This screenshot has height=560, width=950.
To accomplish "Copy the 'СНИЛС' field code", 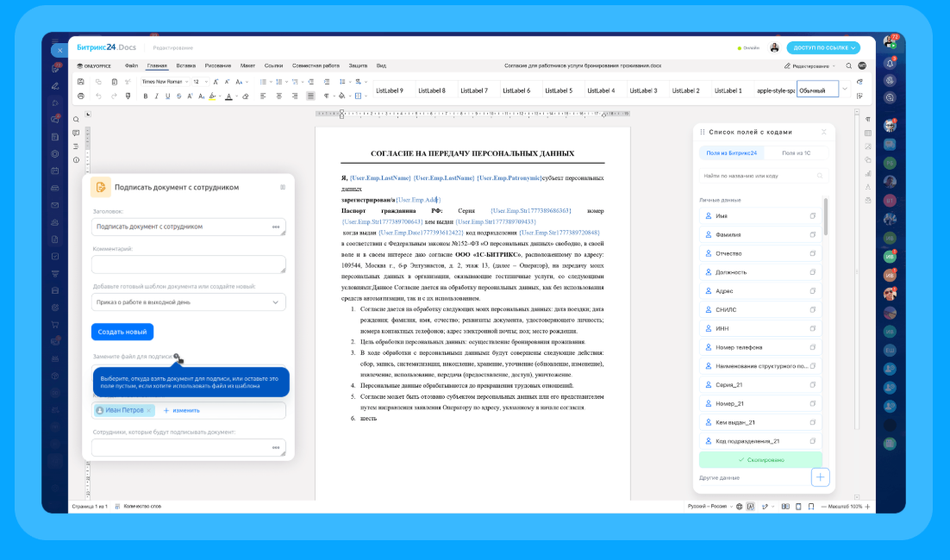I will [x=812, y=310].
